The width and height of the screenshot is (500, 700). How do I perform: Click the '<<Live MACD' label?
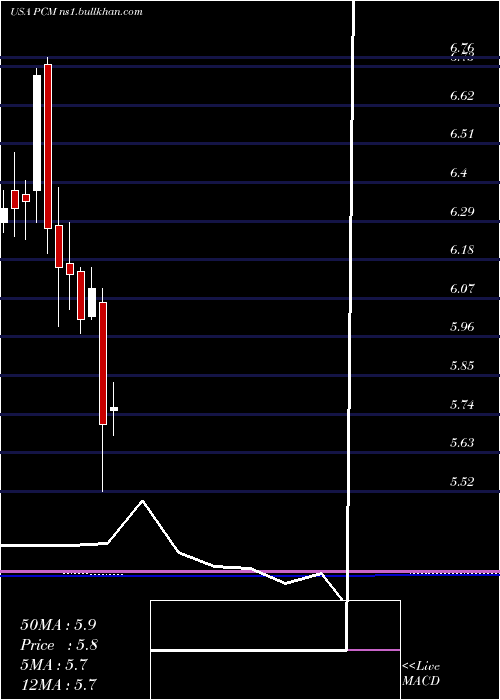pyautogui.click(x=421, y=674)
